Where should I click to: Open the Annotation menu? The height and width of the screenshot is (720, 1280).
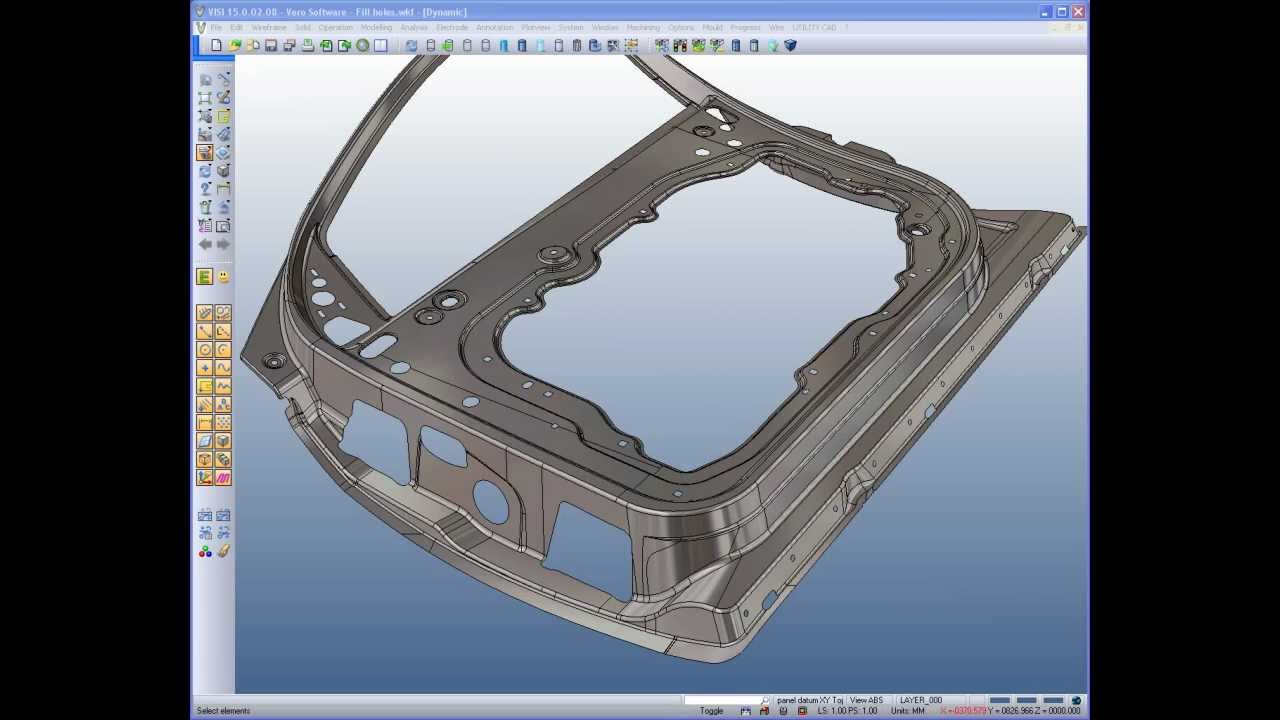[494, 28]
